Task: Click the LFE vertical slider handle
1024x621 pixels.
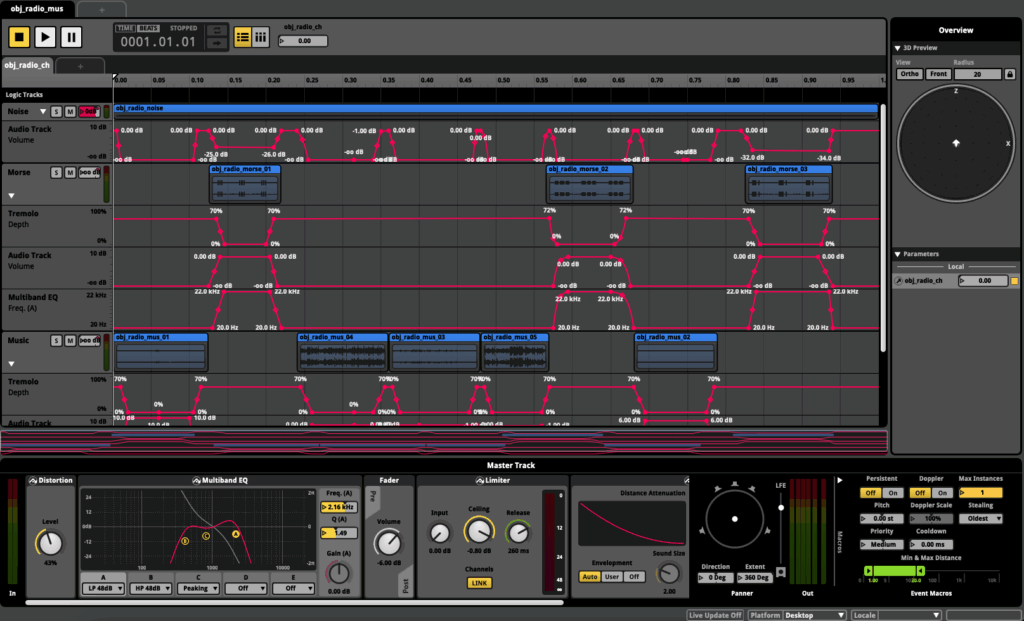Action: pyautogui.click(x=780, y=507)
